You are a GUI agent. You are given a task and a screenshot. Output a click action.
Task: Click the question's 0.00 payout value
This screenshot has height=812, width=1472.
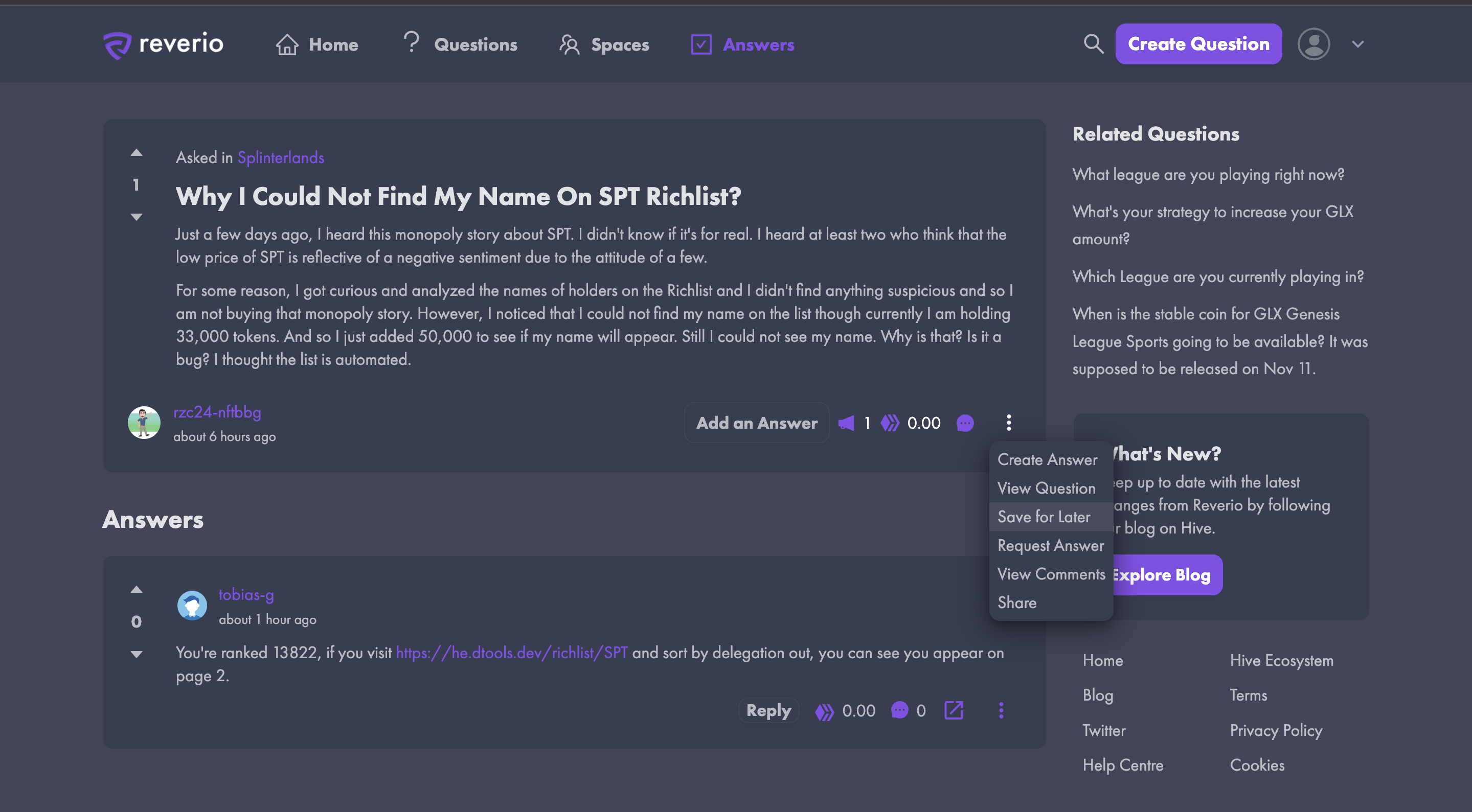click(923, 423)
